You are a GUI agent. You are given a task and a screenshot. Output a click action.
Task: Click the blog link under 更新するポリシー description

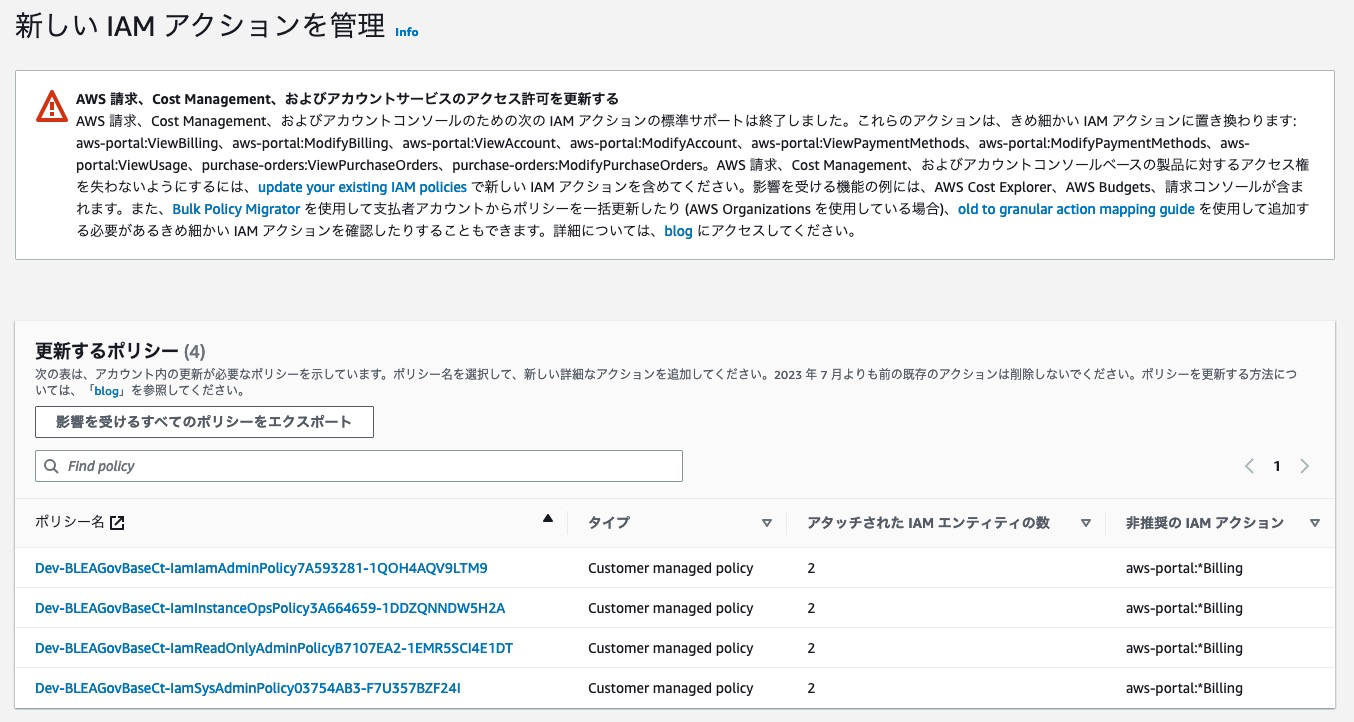coord(105,391)
